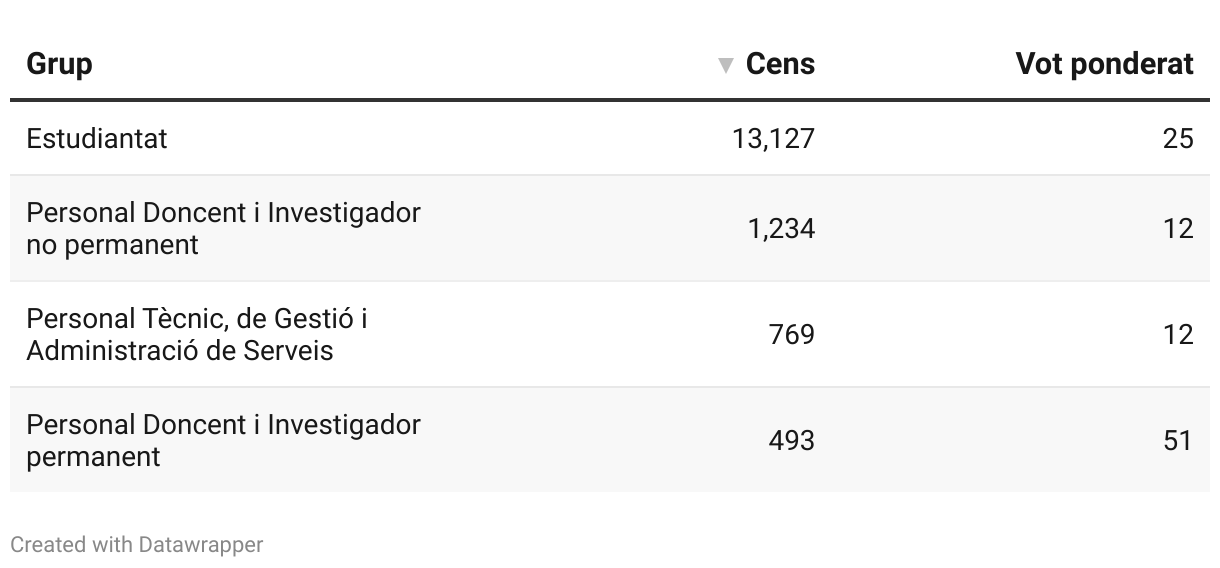Screen dimensions: 1220x568
Task: Click weighted vote value 51
Action: pos(1177,440)
